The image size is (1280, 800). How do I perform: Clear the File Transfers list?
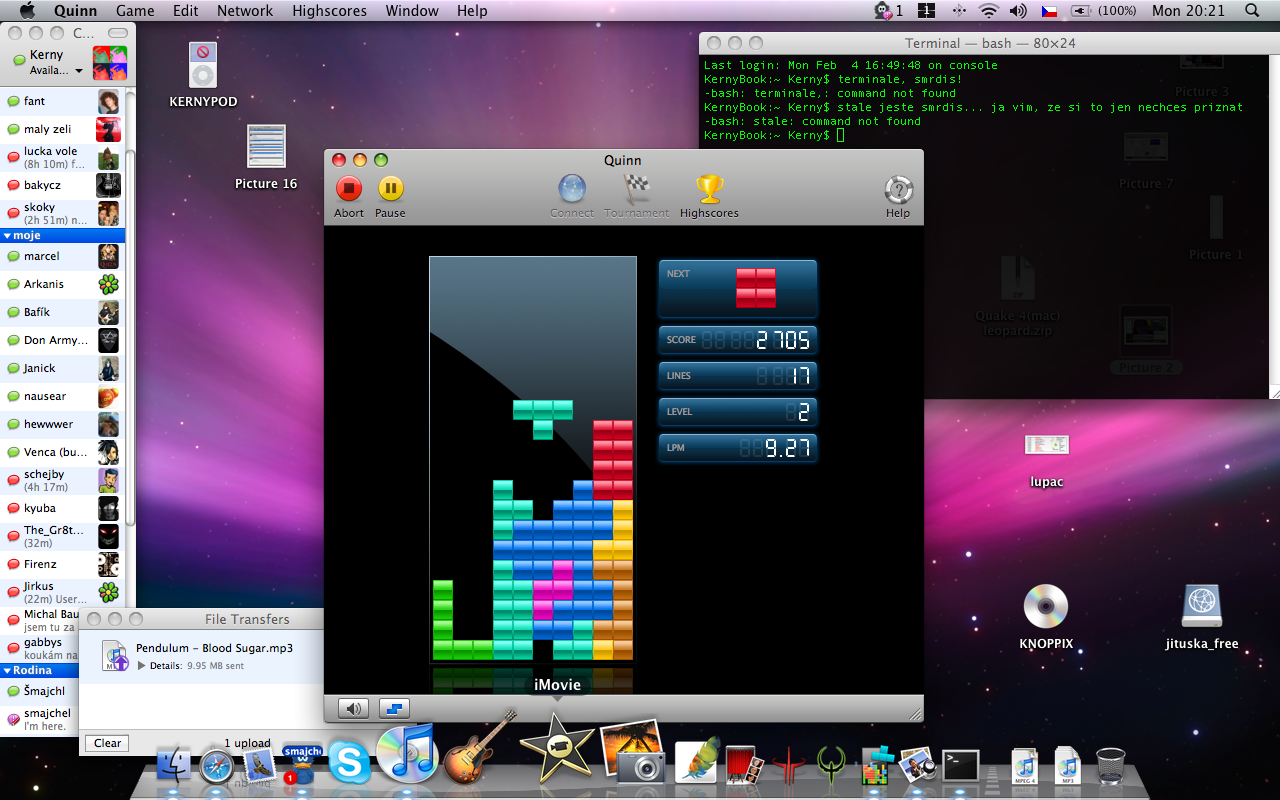[x=107, y=743]
